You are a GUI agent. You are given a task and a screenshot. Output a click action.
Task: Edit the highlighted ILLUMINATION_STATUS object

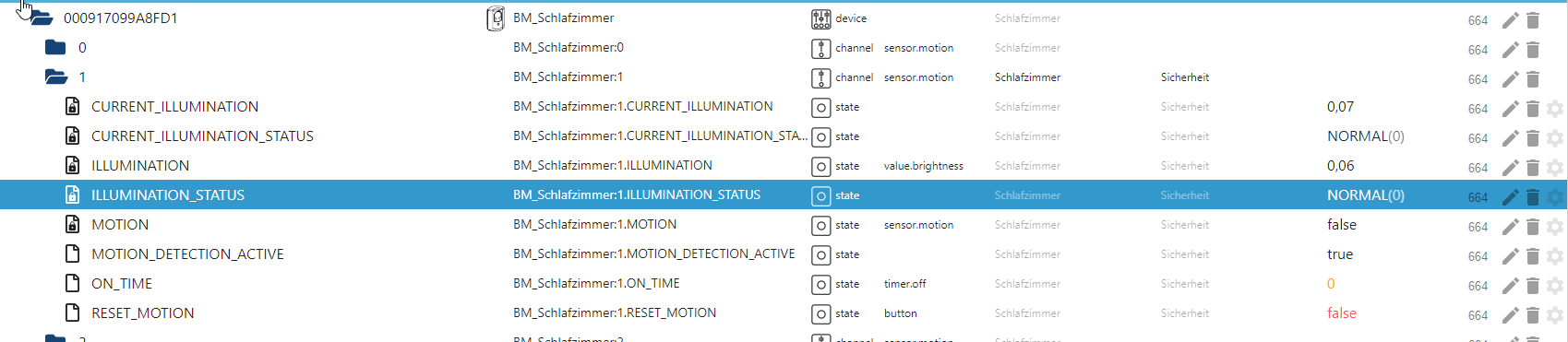1510,197
